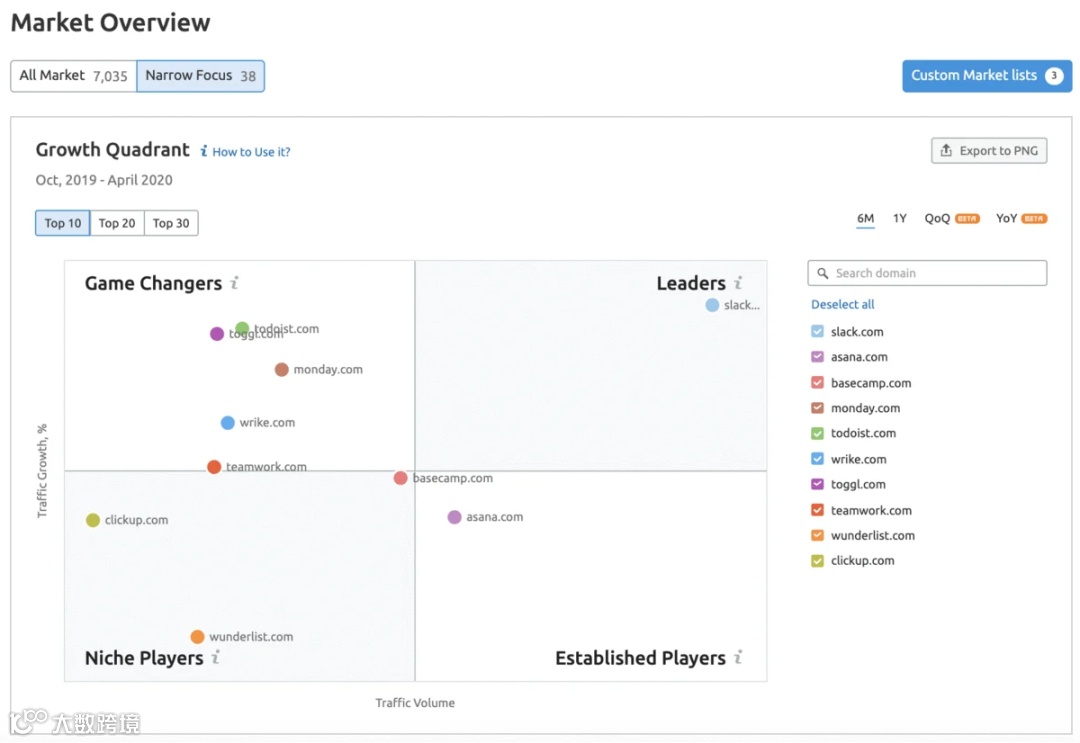Switch to the YoY beta range
The height and width of the screenshot is (743, 1080).
(1021, 218)
